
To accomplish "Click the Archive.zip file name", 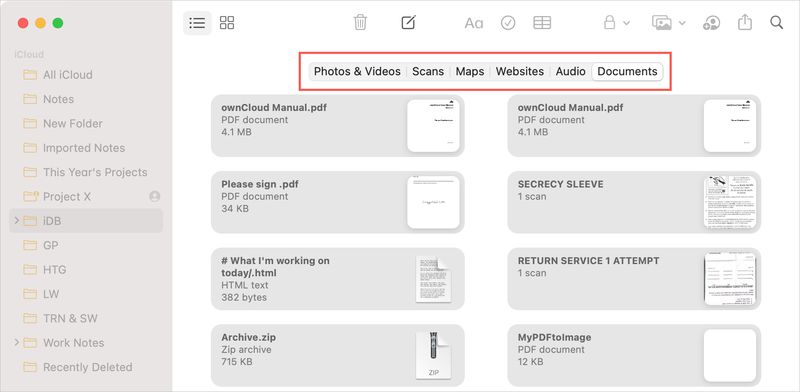I will pyautogui.click(x=248, y=337).
